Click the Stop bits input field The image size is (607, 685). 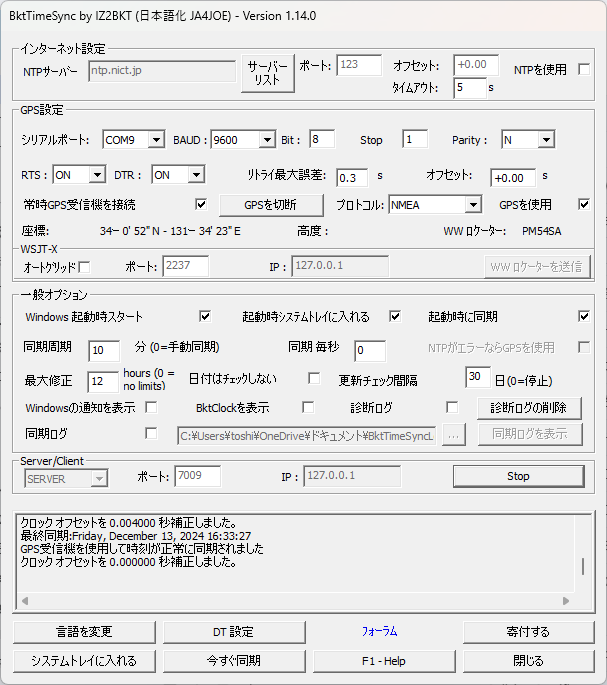click(x=415, y=139)
